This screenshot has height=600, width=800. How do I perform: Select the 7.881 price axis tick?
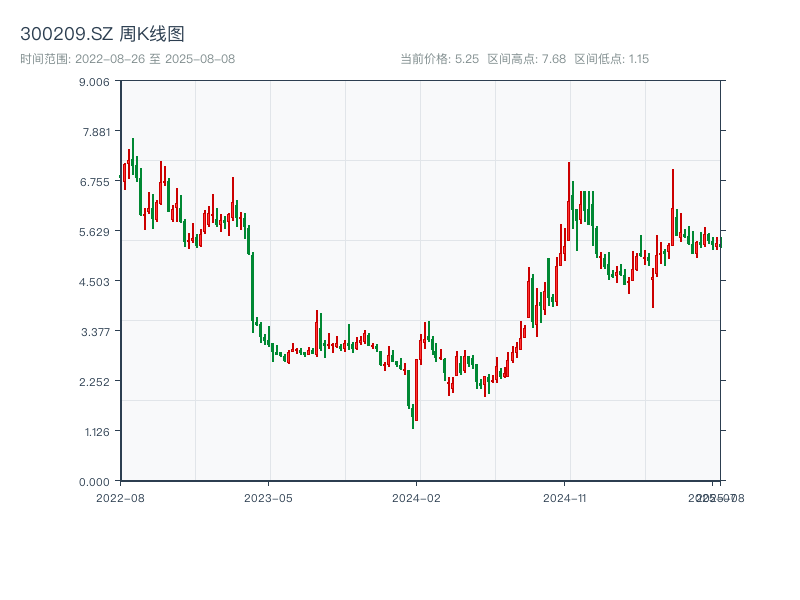click(95, 131)
